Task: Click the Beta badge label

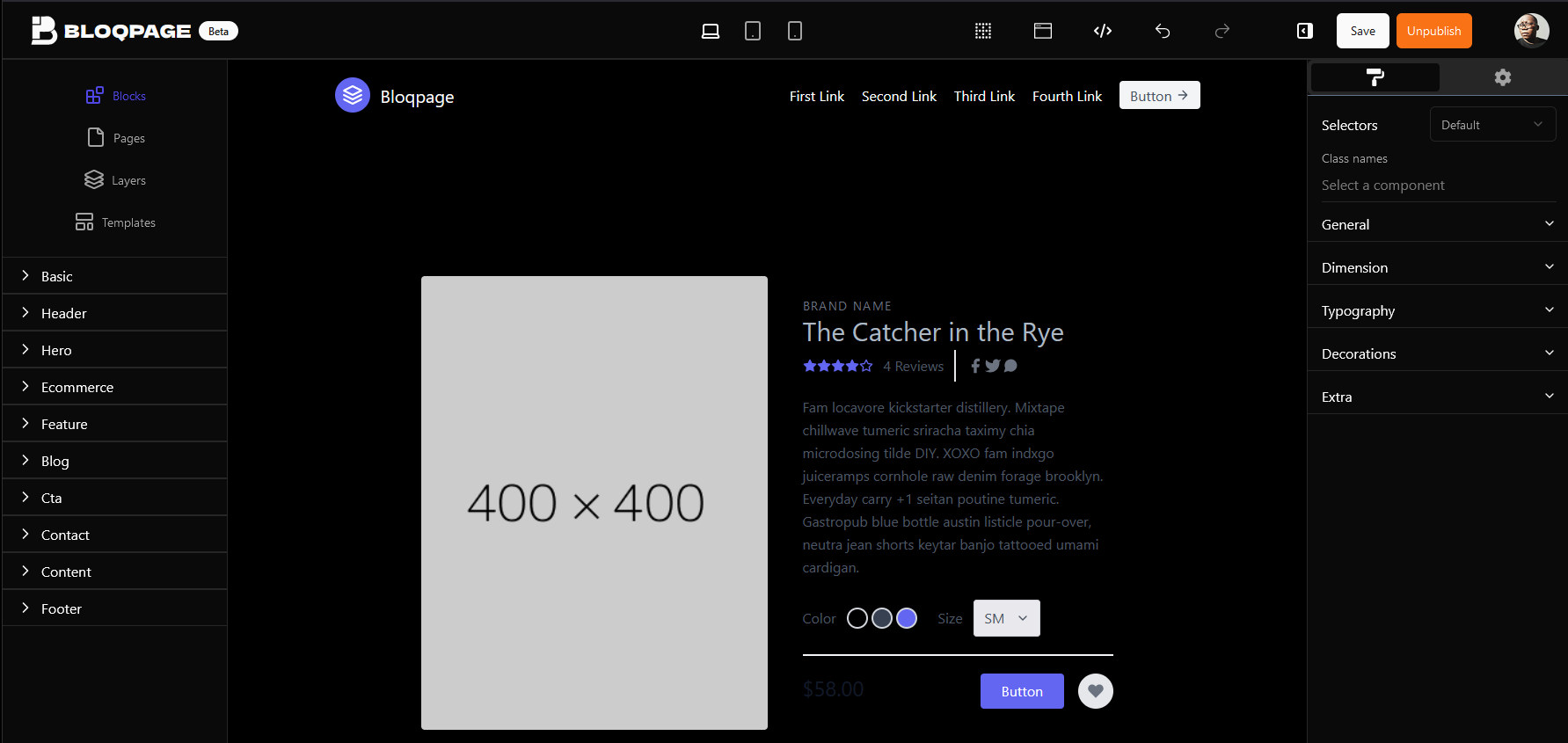Action: pos(219,32)
